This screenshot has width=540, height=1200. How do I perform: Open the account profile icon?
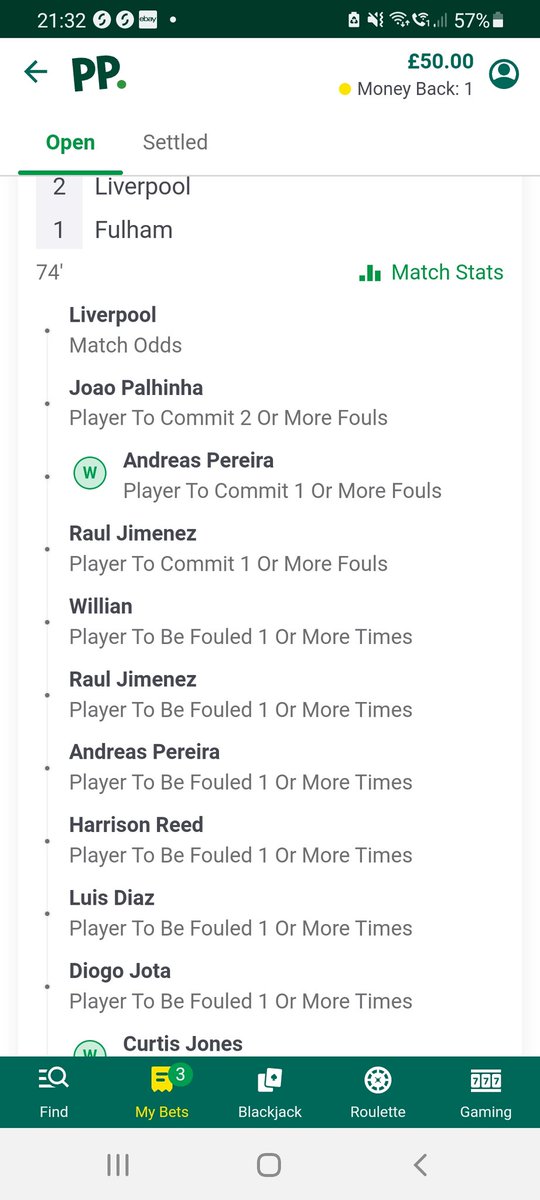pos(505,74)
